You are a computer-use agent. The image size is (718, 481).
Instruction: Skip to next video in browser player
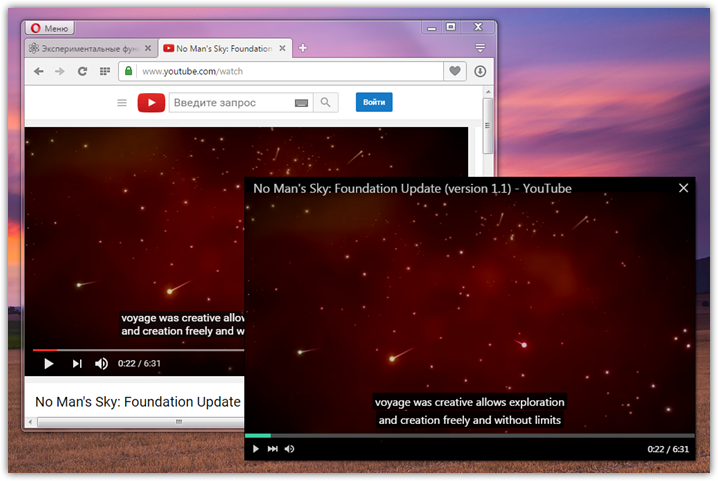click(77, 364)
